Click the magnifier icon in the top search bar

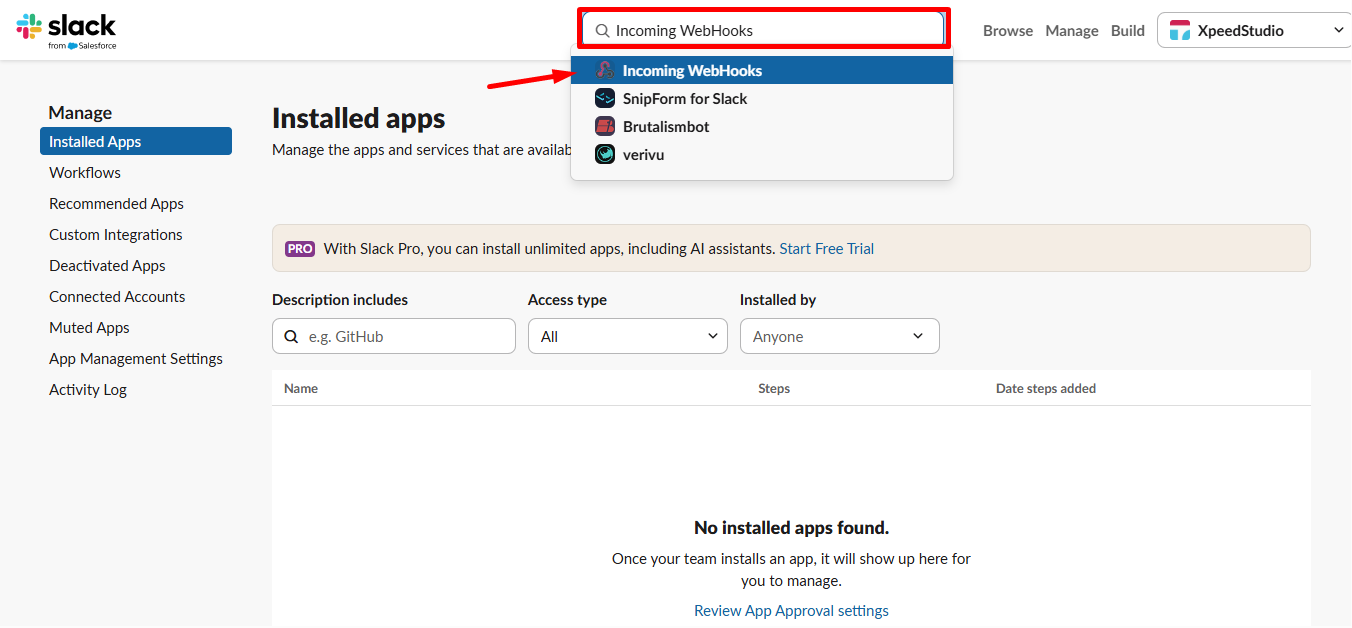(602, 30)
